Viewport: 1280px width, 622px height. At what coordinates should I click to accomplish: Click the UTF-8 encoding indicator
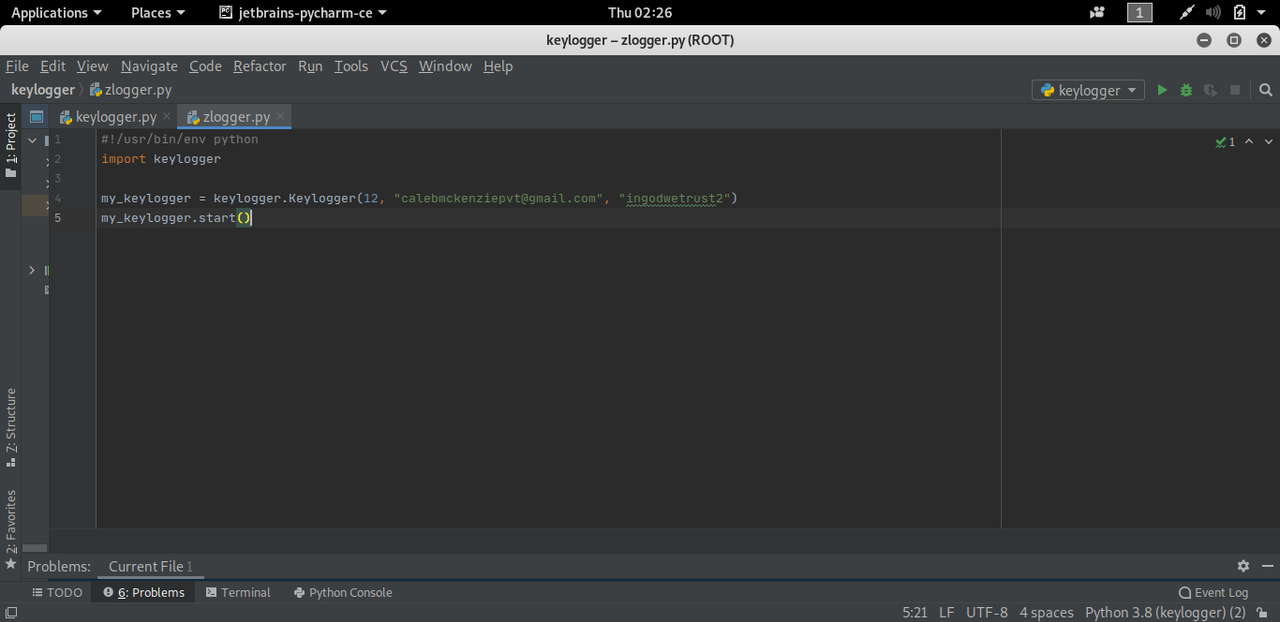pos(987,612)
